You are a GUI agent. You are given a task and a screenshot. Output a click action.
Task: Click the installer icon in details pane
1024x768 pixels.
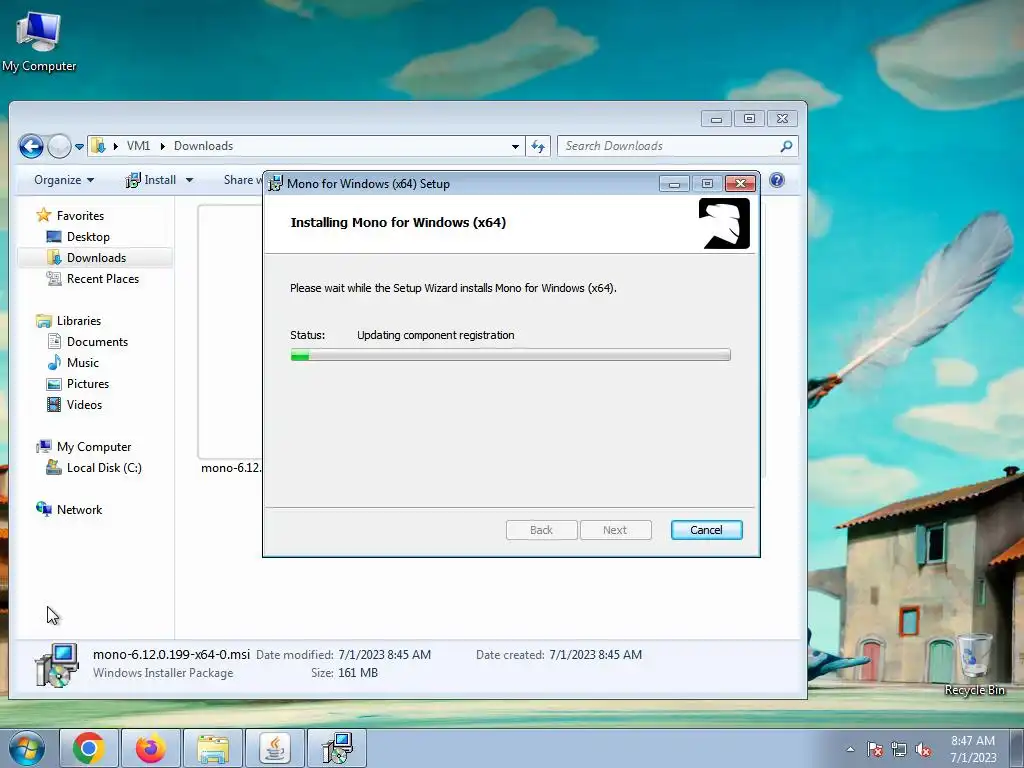click(x=57, y=665)
